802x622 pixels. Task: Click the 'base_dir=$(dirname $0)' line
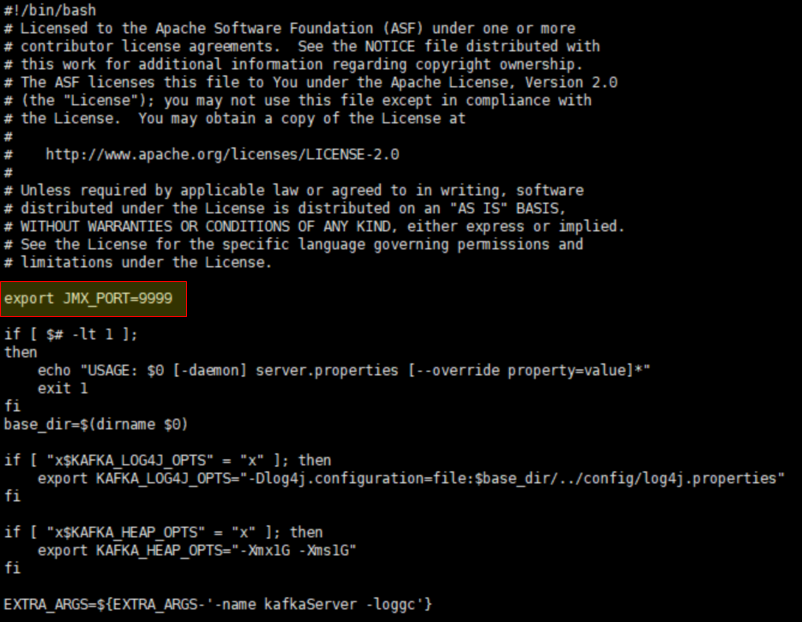(x=96, y=425)
